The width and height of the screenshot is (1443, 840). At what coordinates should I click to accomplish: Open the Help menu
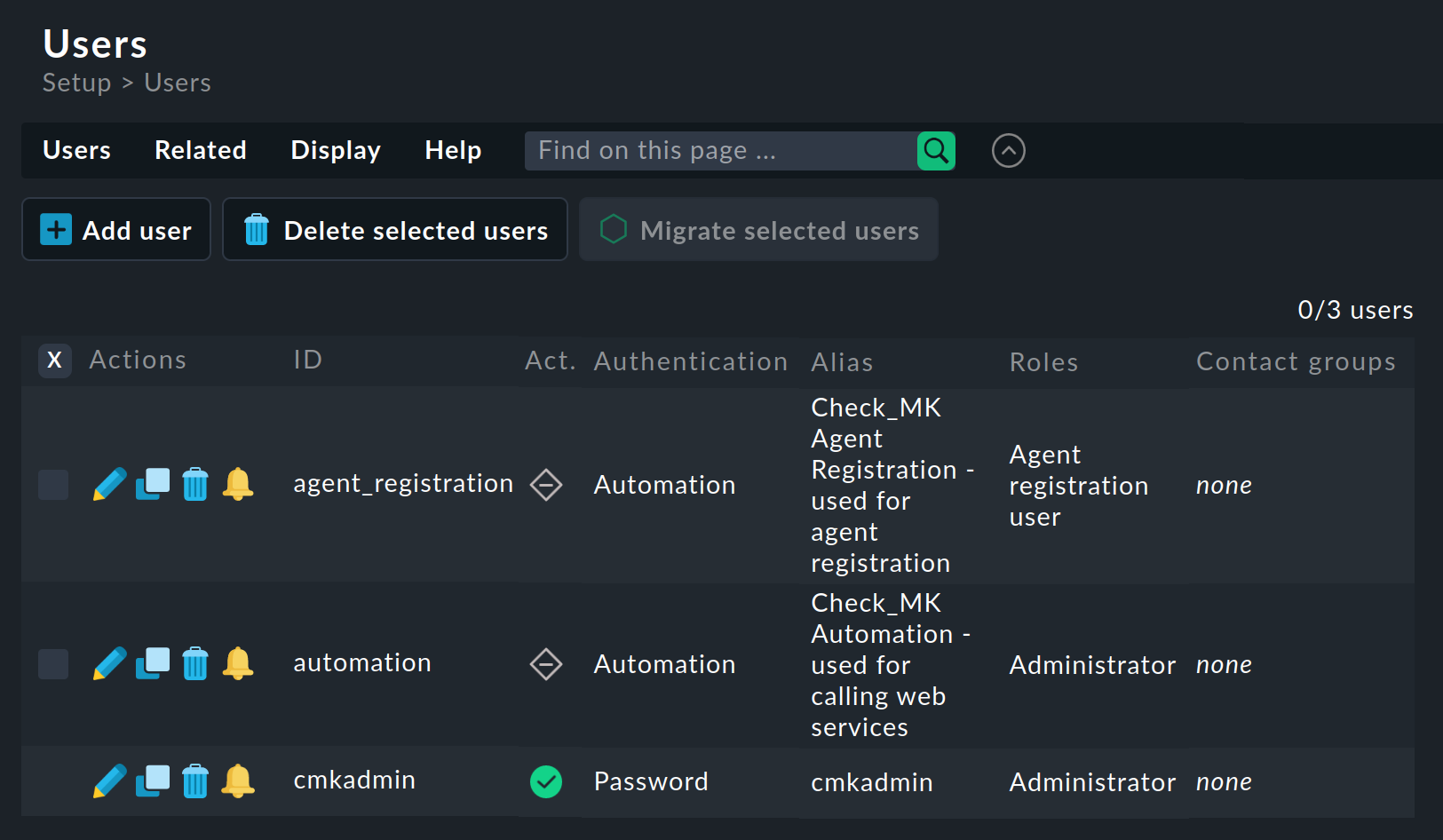click(x=453, y=150)
